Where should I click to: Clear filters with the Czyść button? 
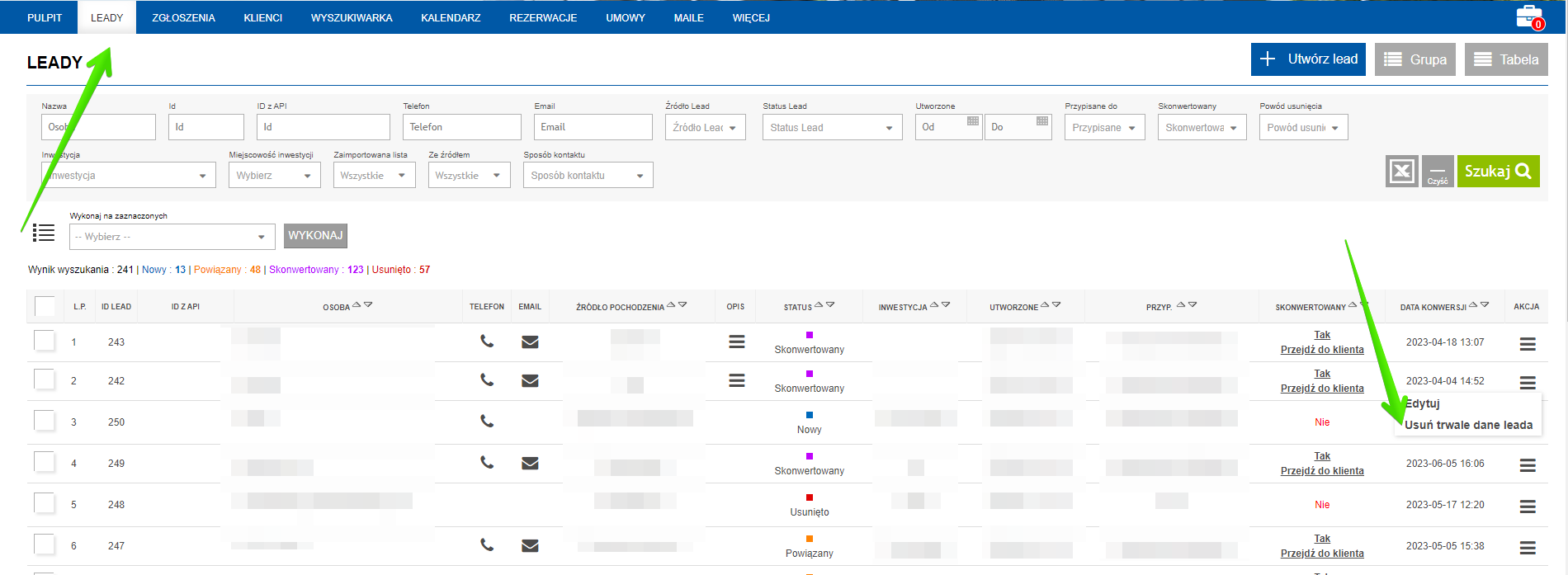pos(1438,172)
